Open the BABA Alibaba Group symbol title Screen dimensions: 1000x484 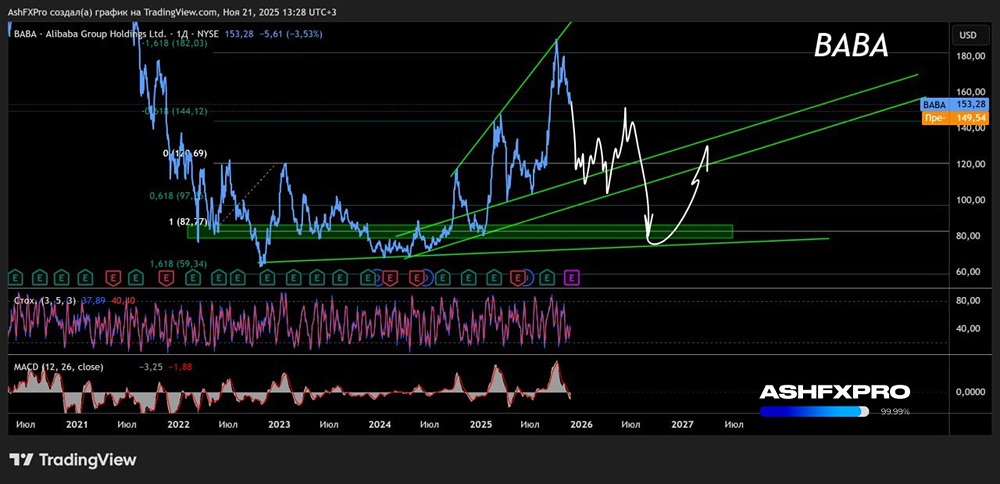click(92, 33)
